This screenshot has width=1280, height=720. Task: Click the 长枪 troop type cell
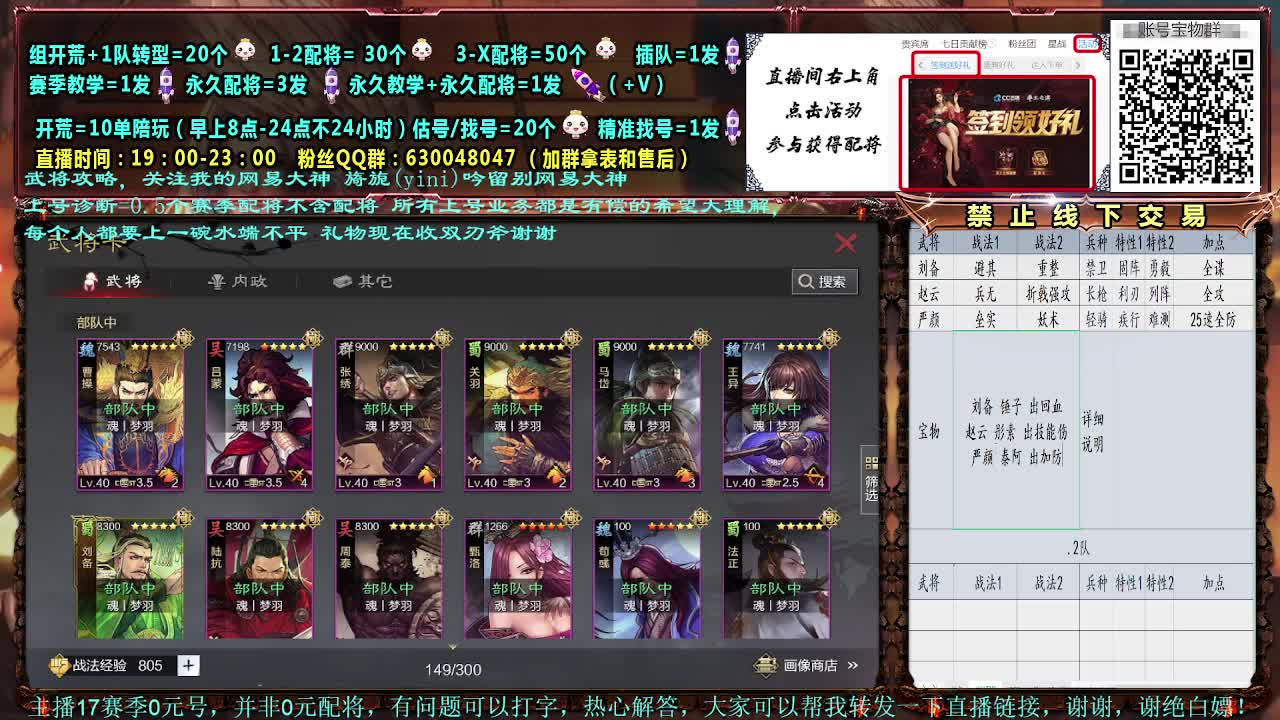[1097, 295]
